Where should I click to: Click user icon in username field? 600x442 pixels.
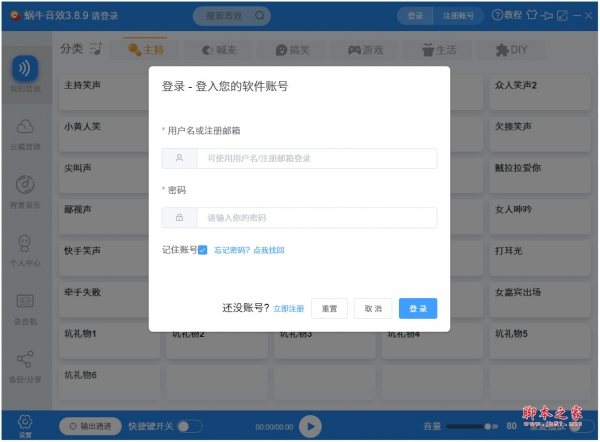click(179, 158)
